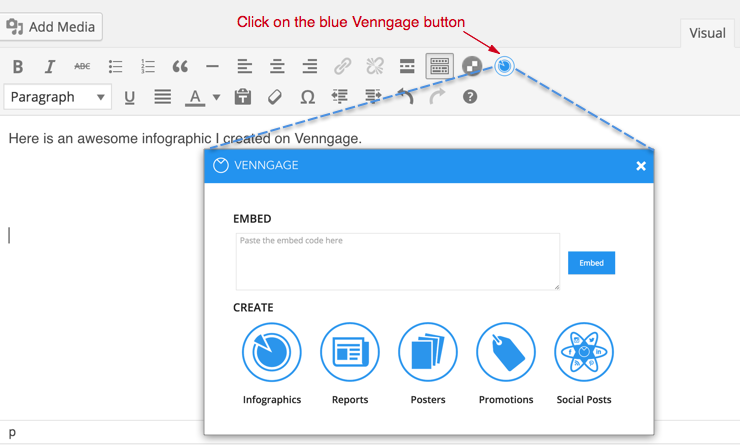Image resolution: width=740 pixels, height=445 pixels.
Task: Insert or edit link
Action: (x=343, y=67)
